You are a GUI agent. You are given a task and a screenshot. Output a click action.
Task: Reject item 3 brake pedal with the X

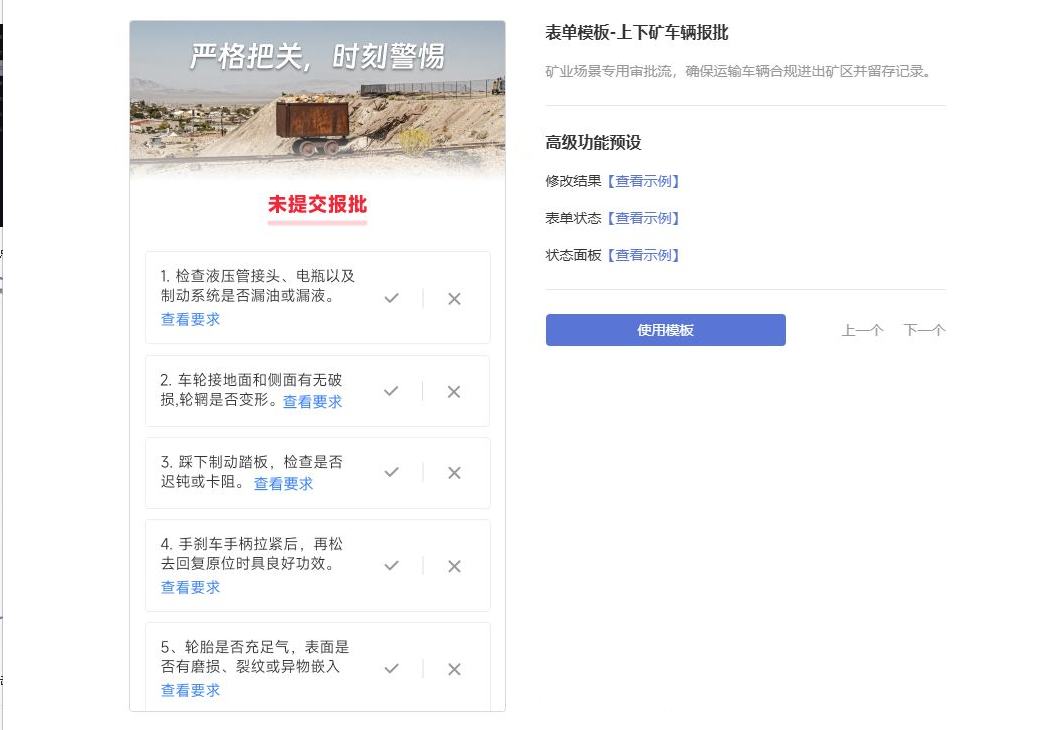coord(454,473)
